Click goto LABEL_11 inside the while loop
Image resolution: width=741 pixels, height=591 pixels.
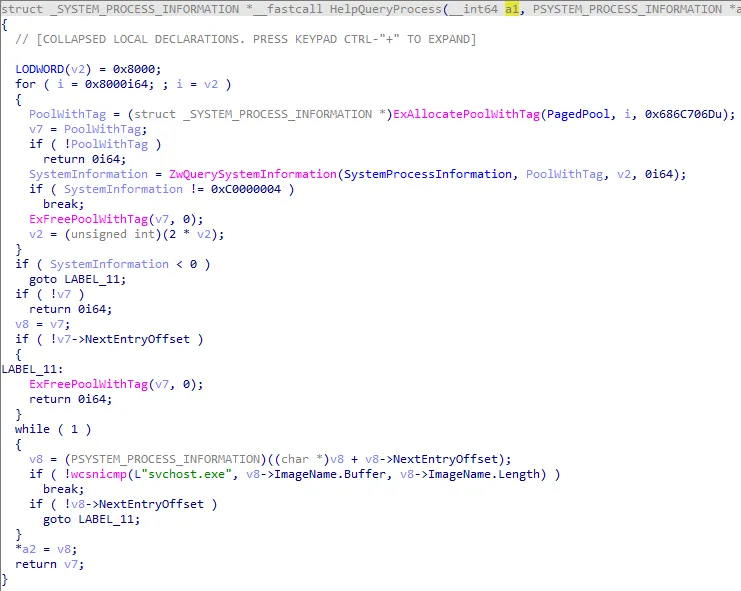[92, 519]
